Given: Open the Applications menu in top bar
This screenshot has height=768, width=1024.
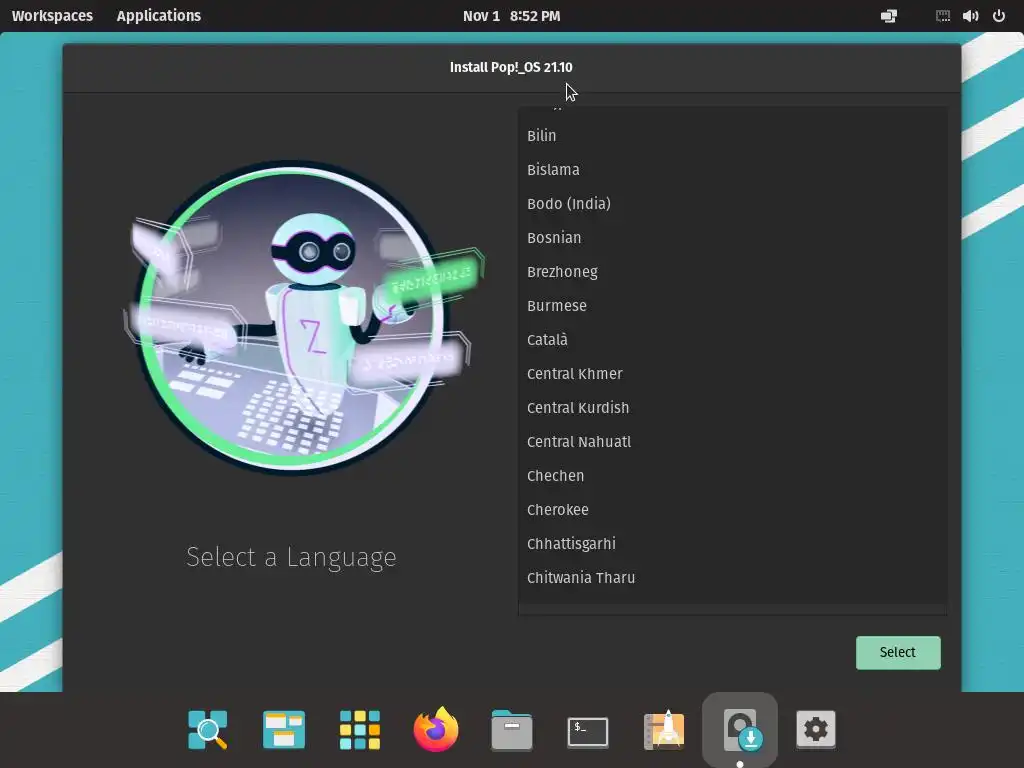Looking at the screenshot, I should pyautogui.click(x=159, y=16).
